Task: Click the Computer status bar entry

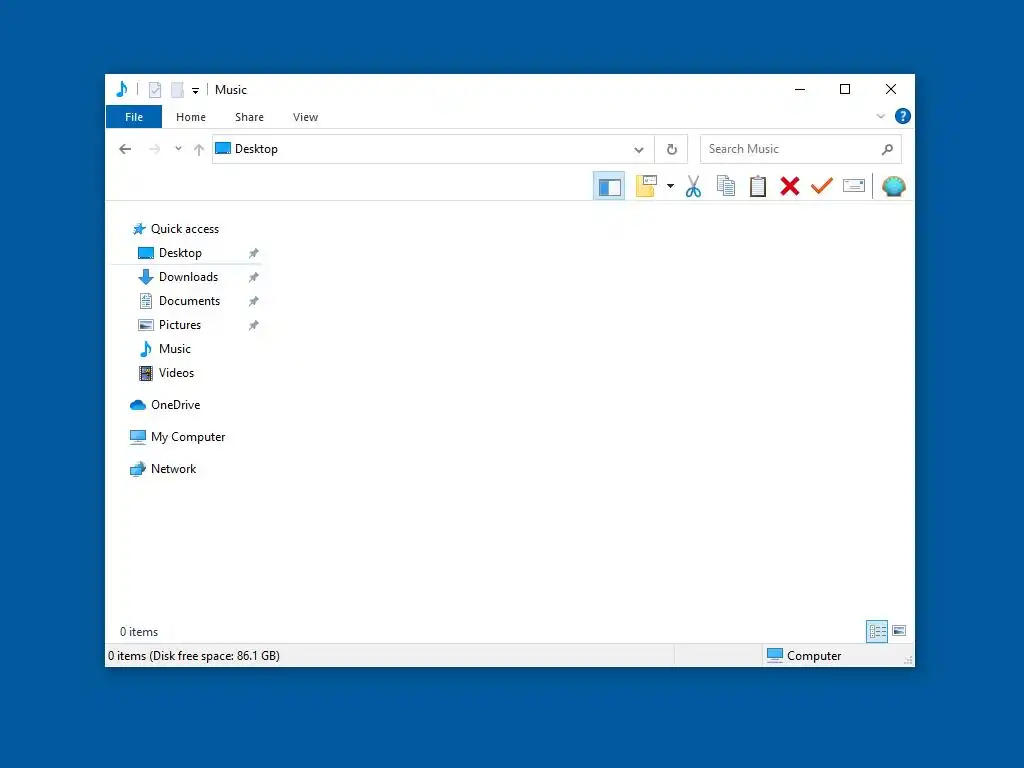Action: 804,656
